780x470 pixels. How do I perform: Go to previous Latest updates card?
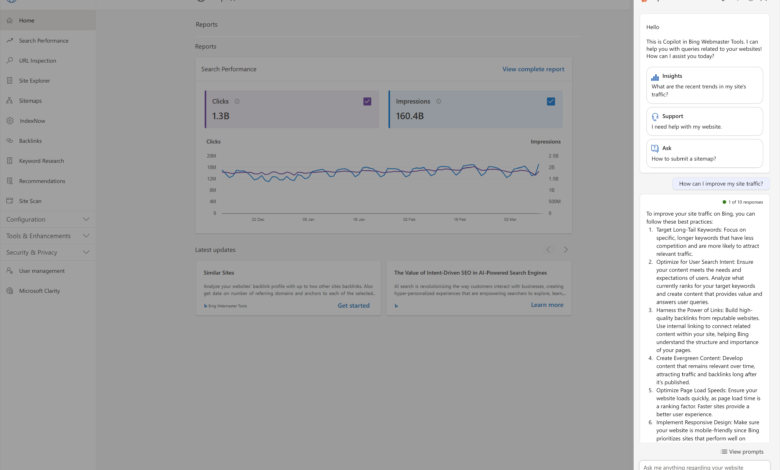548,250
